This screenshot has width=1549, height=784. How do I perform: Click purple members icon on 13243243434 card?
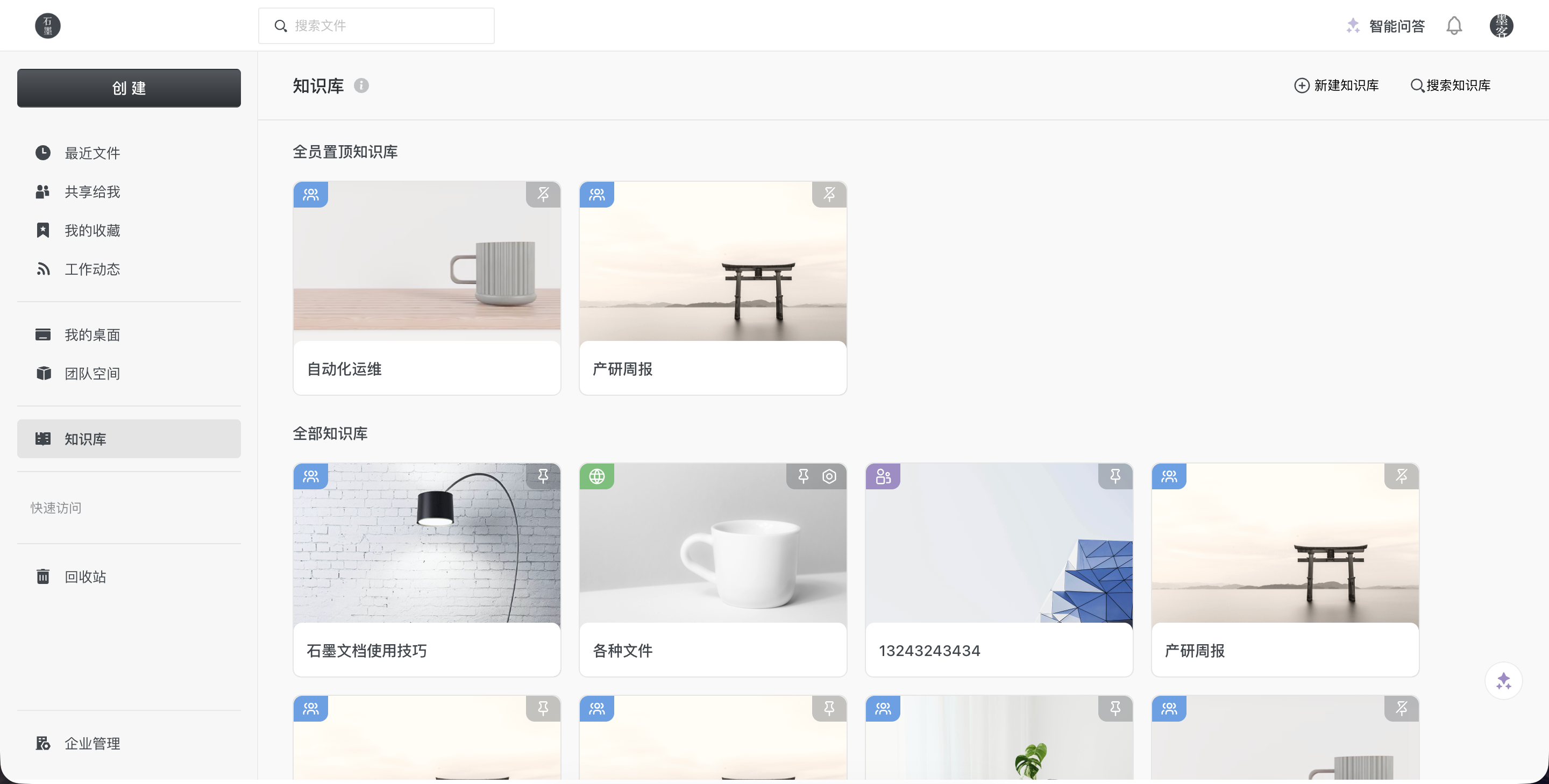click(x=883, y=476)
